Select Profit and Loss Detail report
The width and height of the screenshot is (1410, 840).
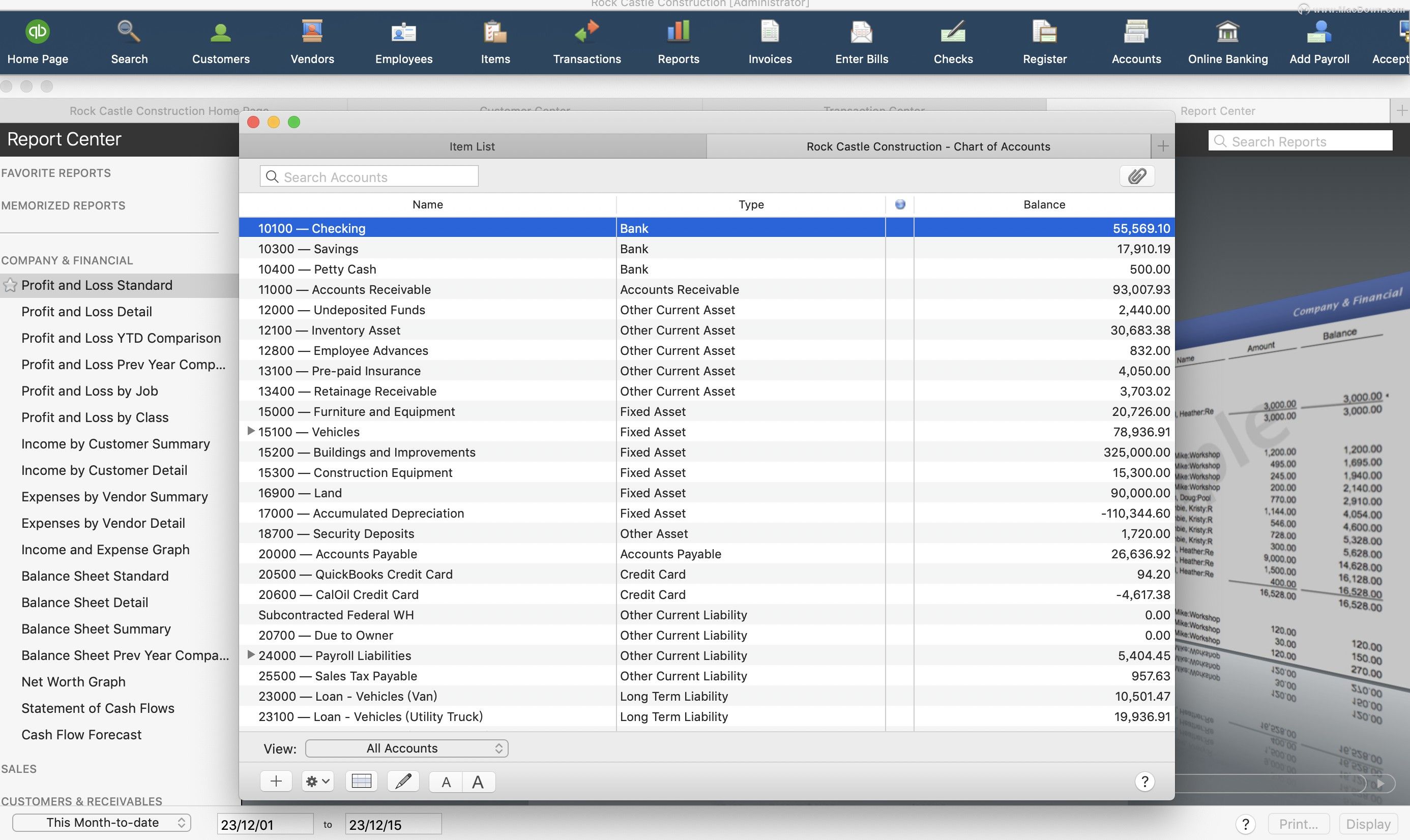(86, 311)
